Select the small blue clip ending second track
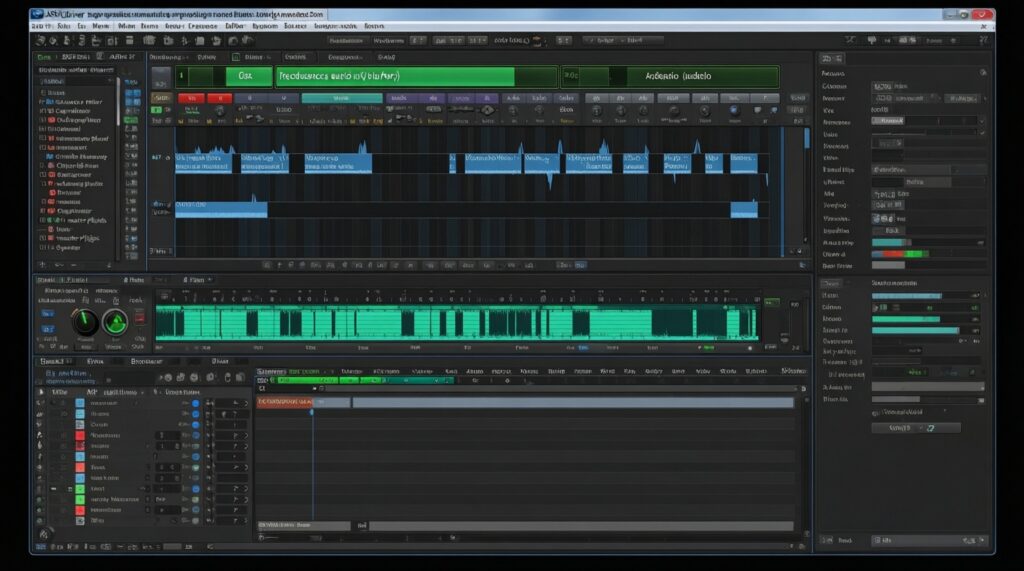The image size is (1024, 571). [744, 209]
